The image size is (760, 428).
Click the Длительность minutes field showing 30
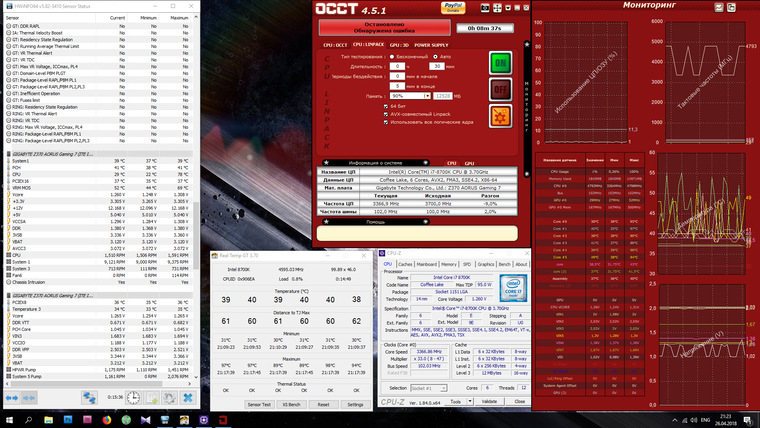437,66
